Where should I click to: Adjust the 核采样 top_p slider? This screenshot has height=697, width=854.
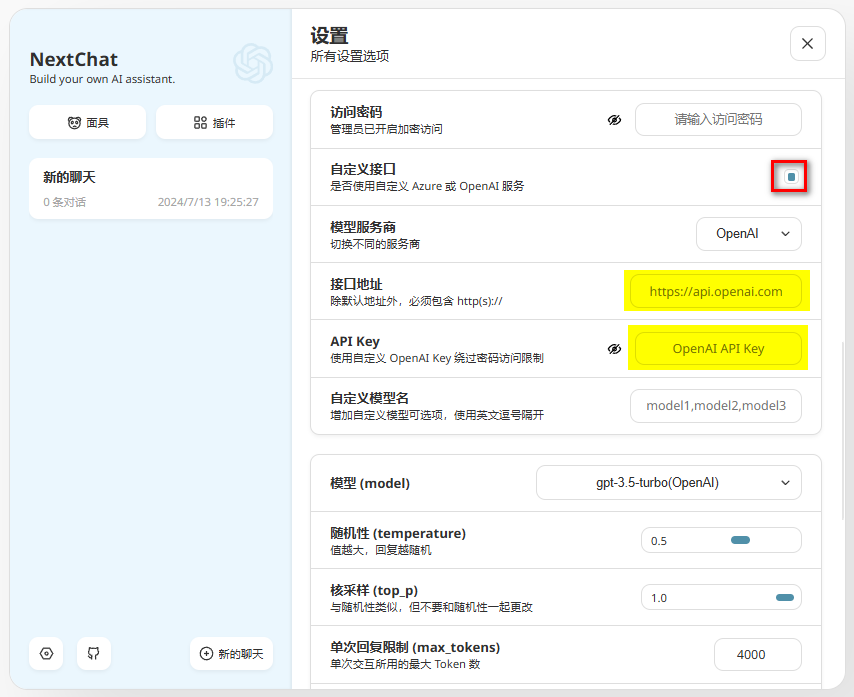tap(785, 597)
